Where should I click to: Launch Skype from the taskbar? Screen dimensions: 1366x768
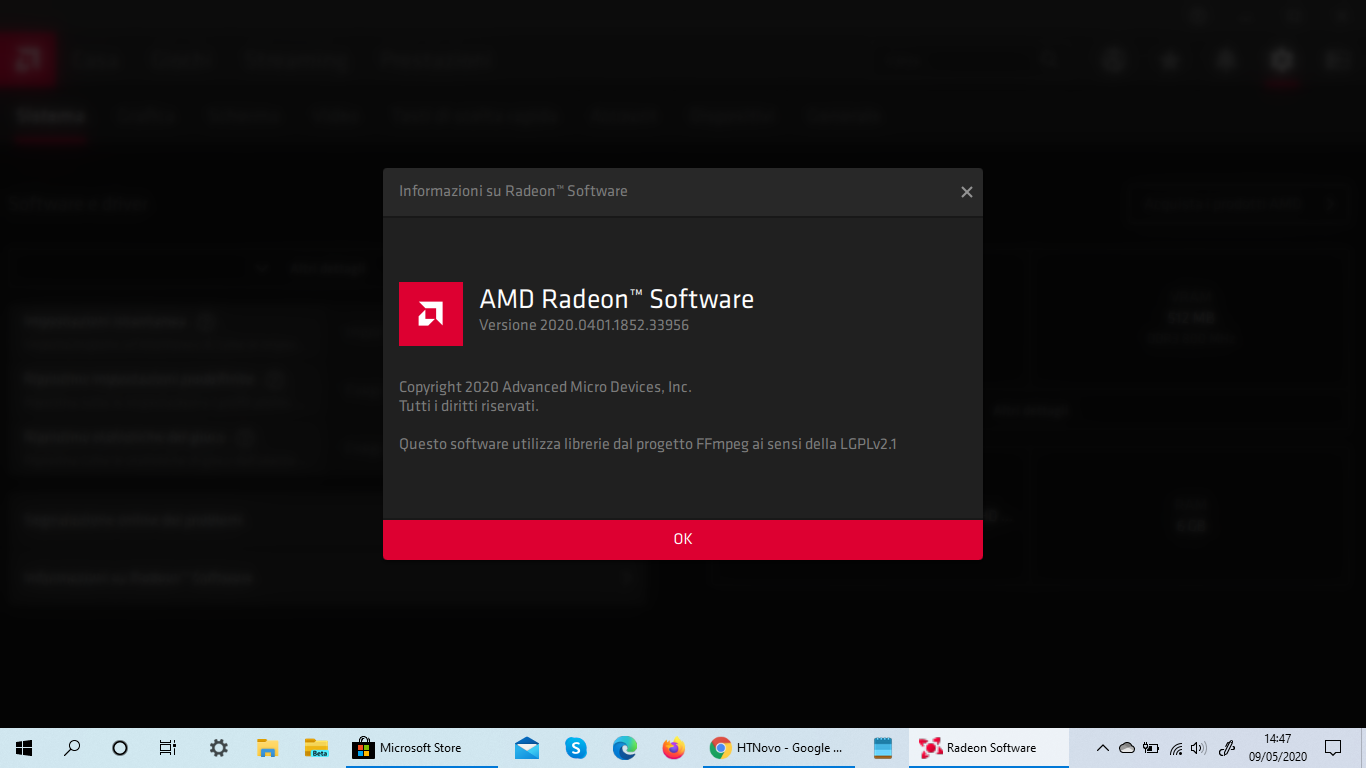[x=576, y=748]
